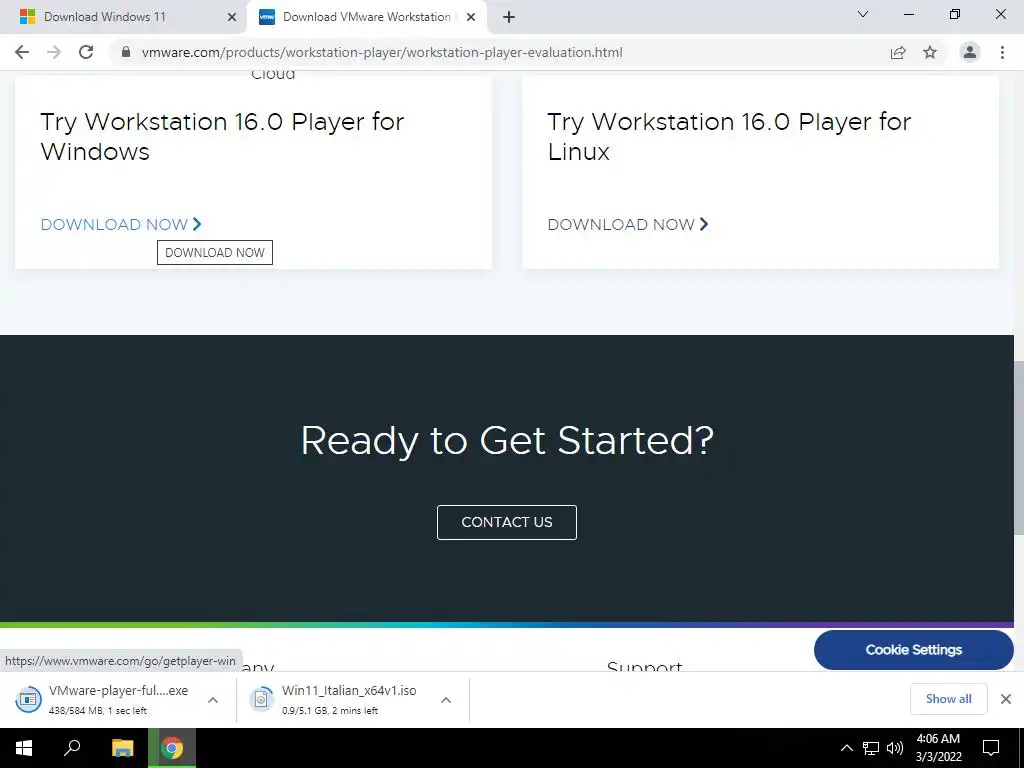Click the lock icon in address bar
This screenshot has height=768, width=1024.
click(126, 52)
